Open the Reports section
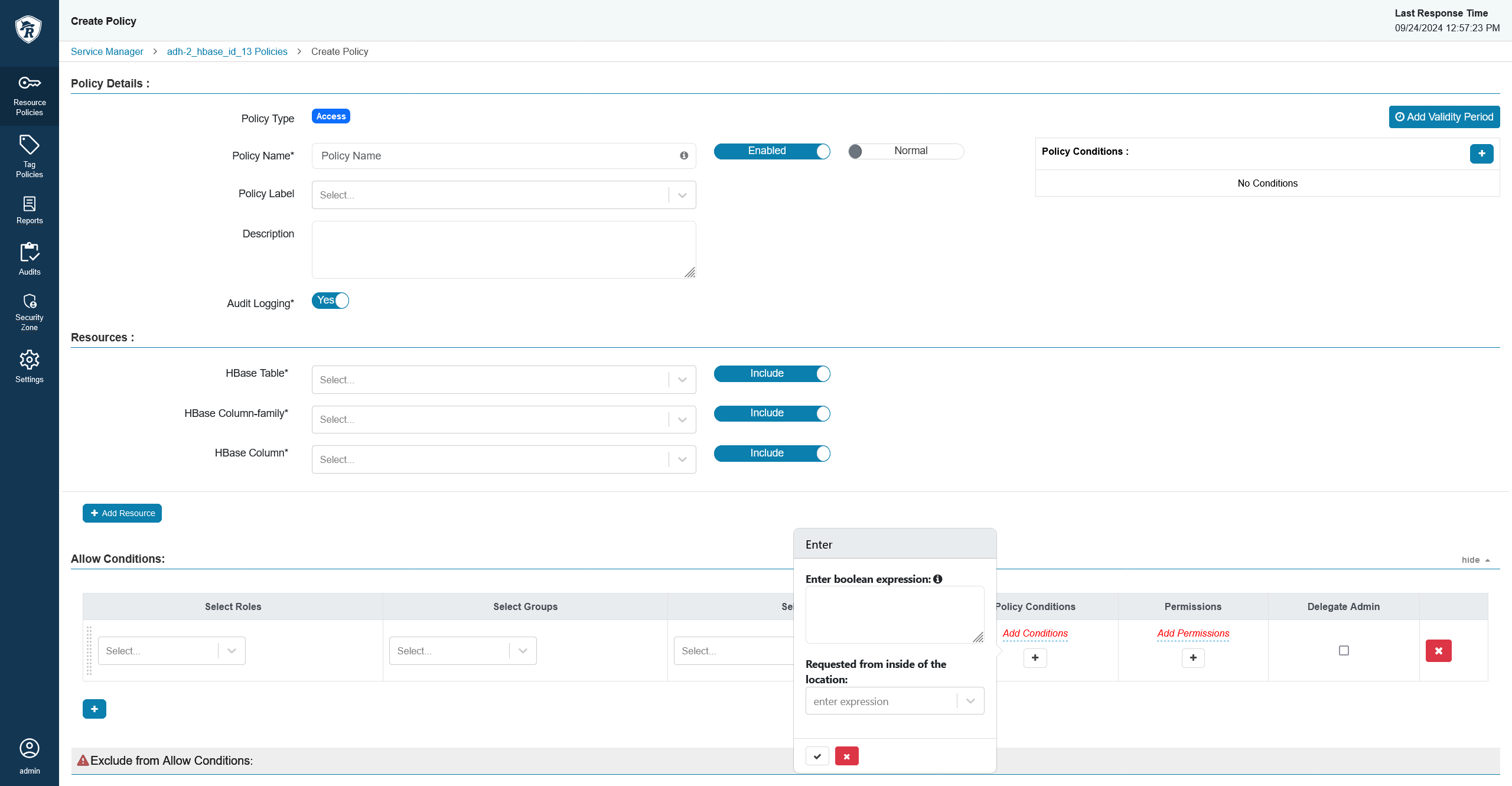Screen dimensions: 1512x786 [29, 210]
